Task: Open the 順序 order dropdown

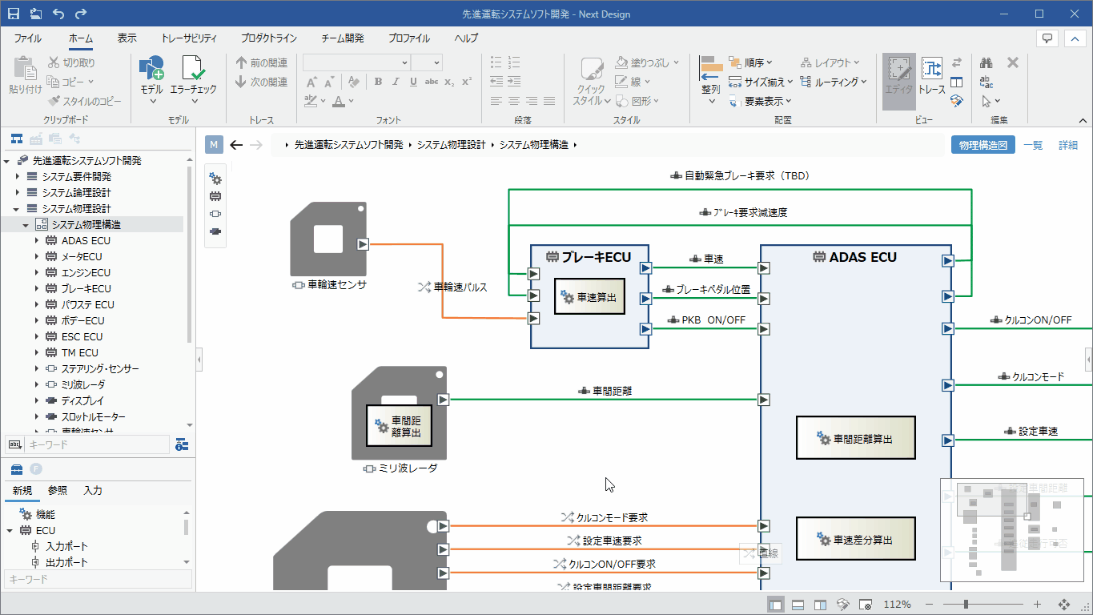Action: click(751, 63)
